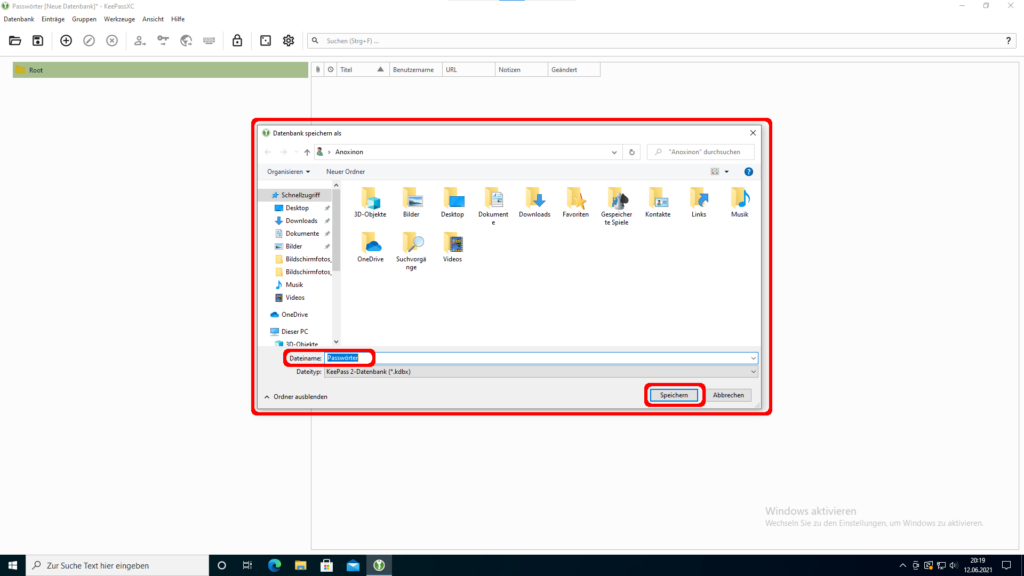Change the view layout icon in dialog
1024x576 pixels.
coord(715,172)
